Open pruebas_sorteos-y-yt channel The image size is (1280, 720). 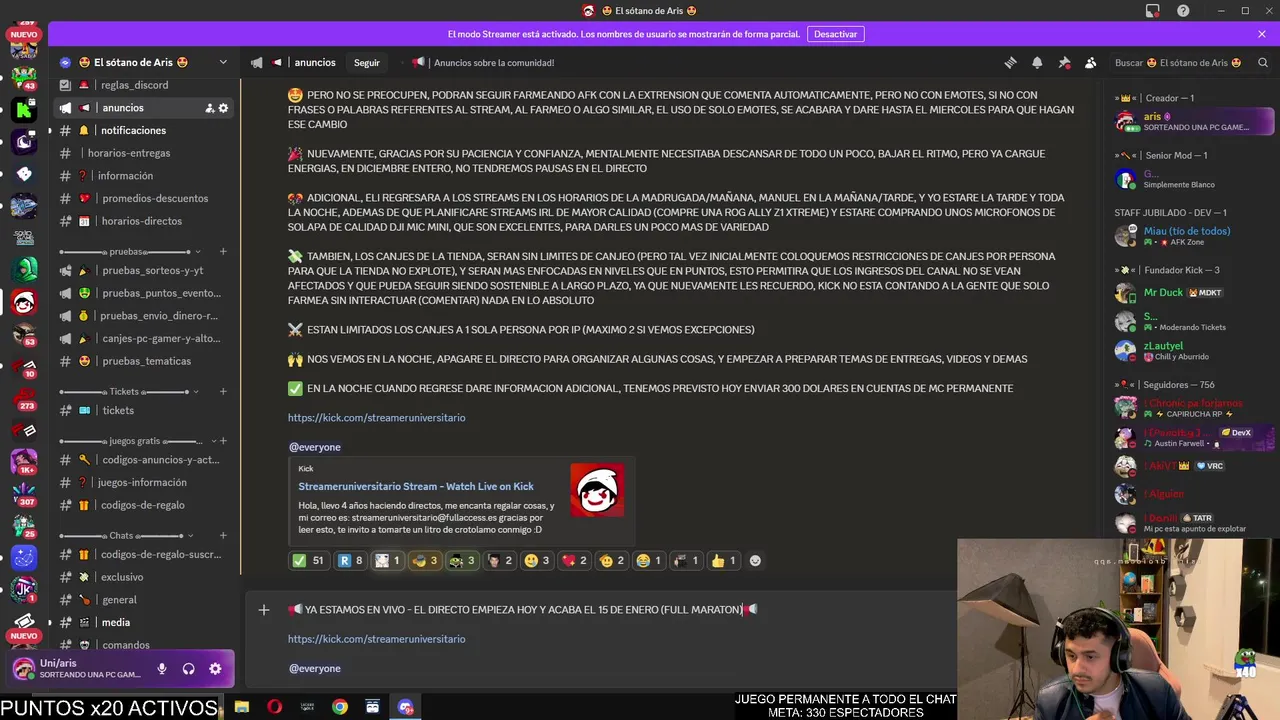point(143,270)
